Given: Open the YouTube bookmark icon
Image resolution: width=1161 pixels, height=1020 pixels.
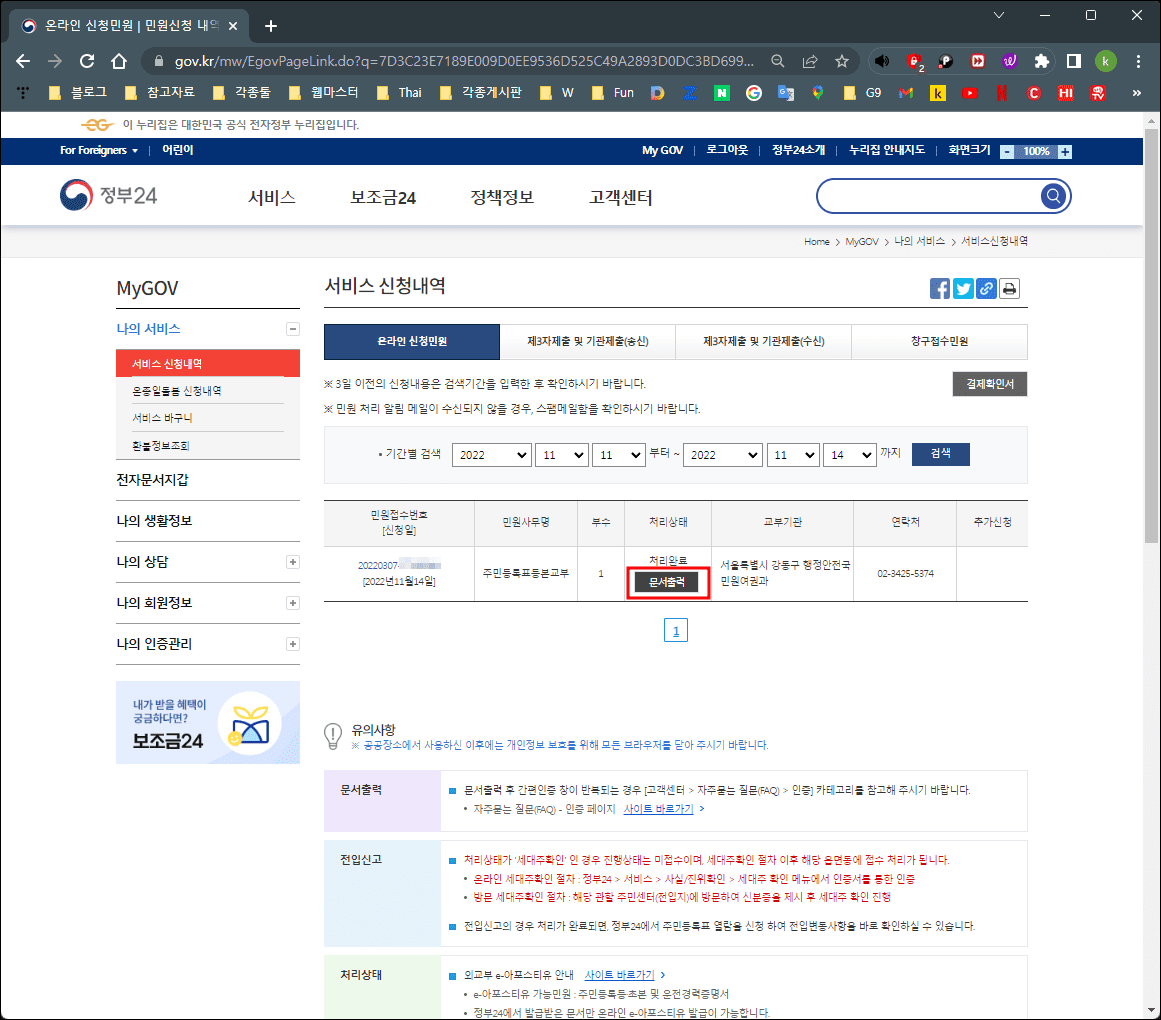Looking at the screenshot, I should pos(970,92).
